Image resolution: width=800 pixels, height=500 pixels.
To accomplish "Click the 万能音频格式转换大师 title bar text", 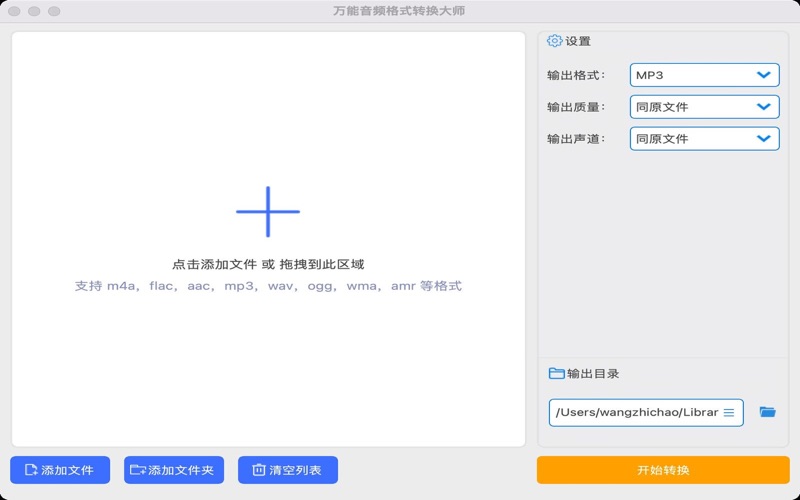I will (399, 11).
